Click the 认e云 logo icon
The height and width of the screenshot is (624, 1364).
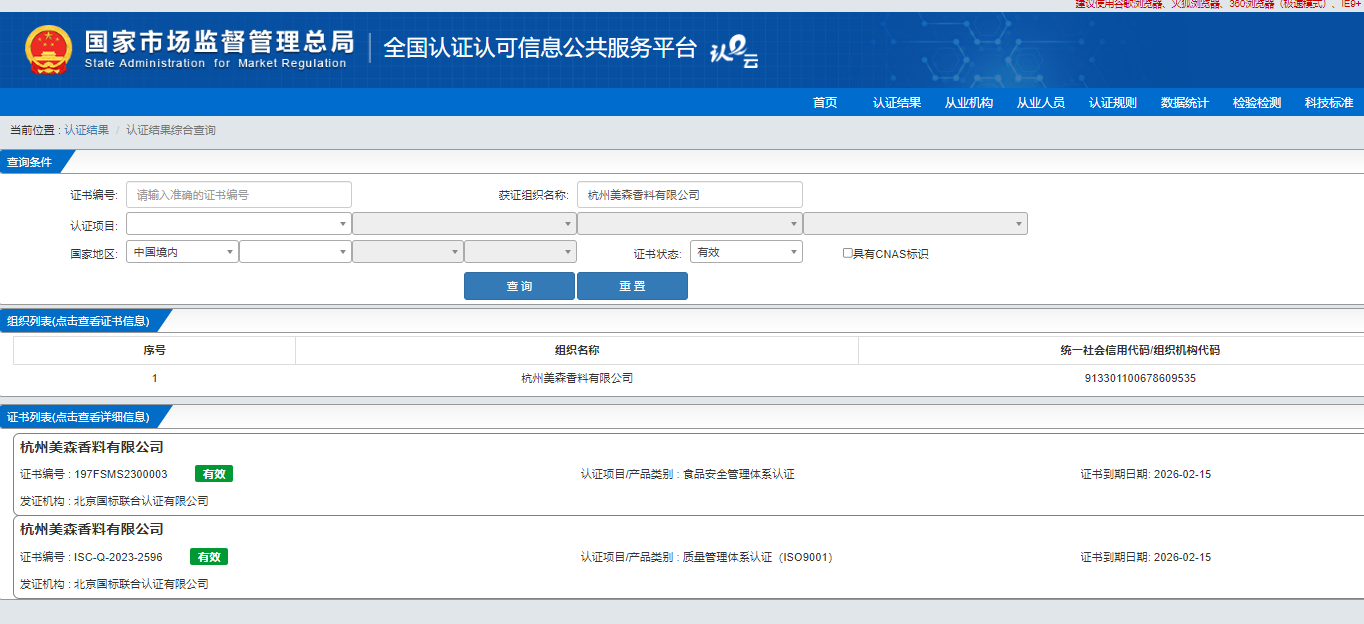(733, 51)
